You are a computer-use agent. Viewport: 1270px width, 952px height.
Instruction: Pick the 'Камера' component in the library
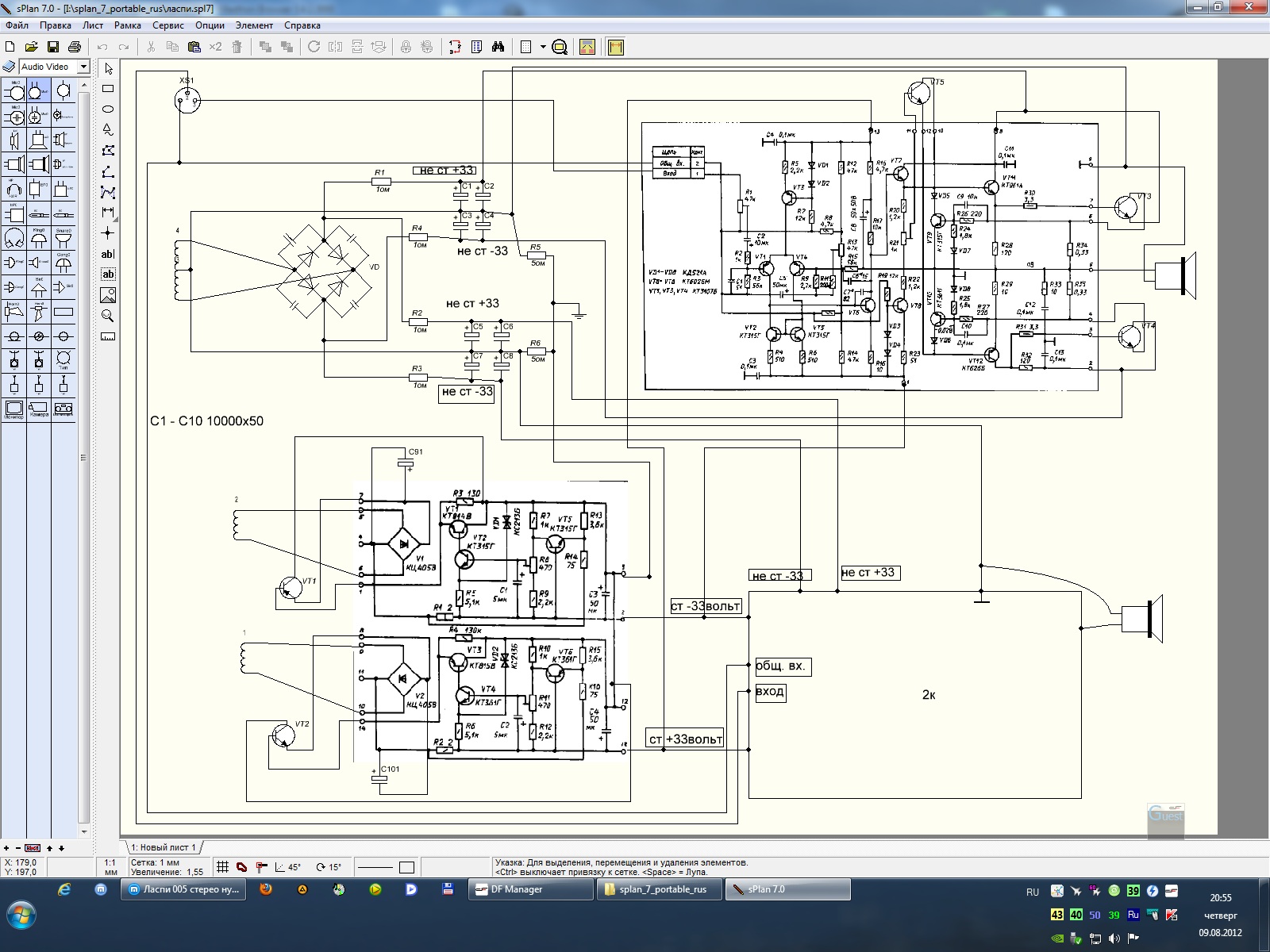pyautogui.click(x=39, y=409)
